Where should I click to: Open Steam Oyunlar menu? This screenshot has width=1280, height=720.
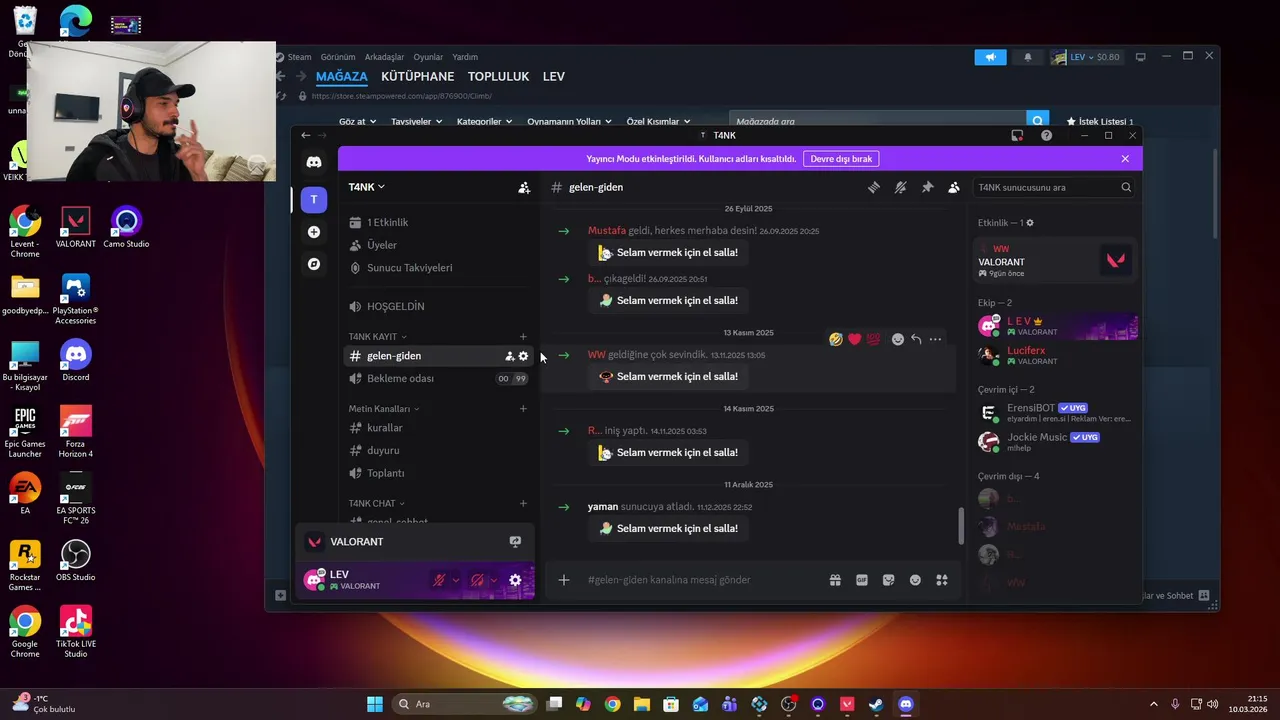pyautogui.click(x=428, y=57)
